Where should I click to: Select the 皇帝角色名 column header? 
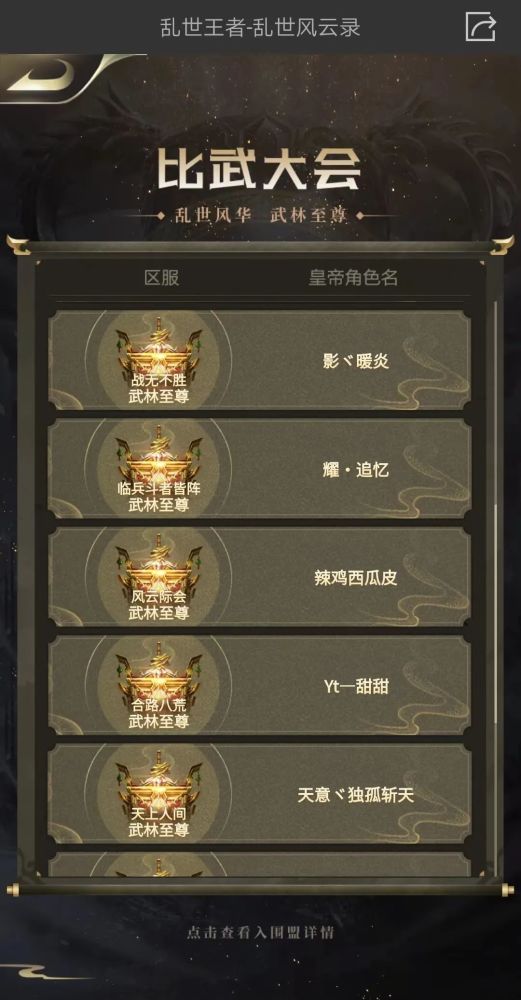pos(353,277)
